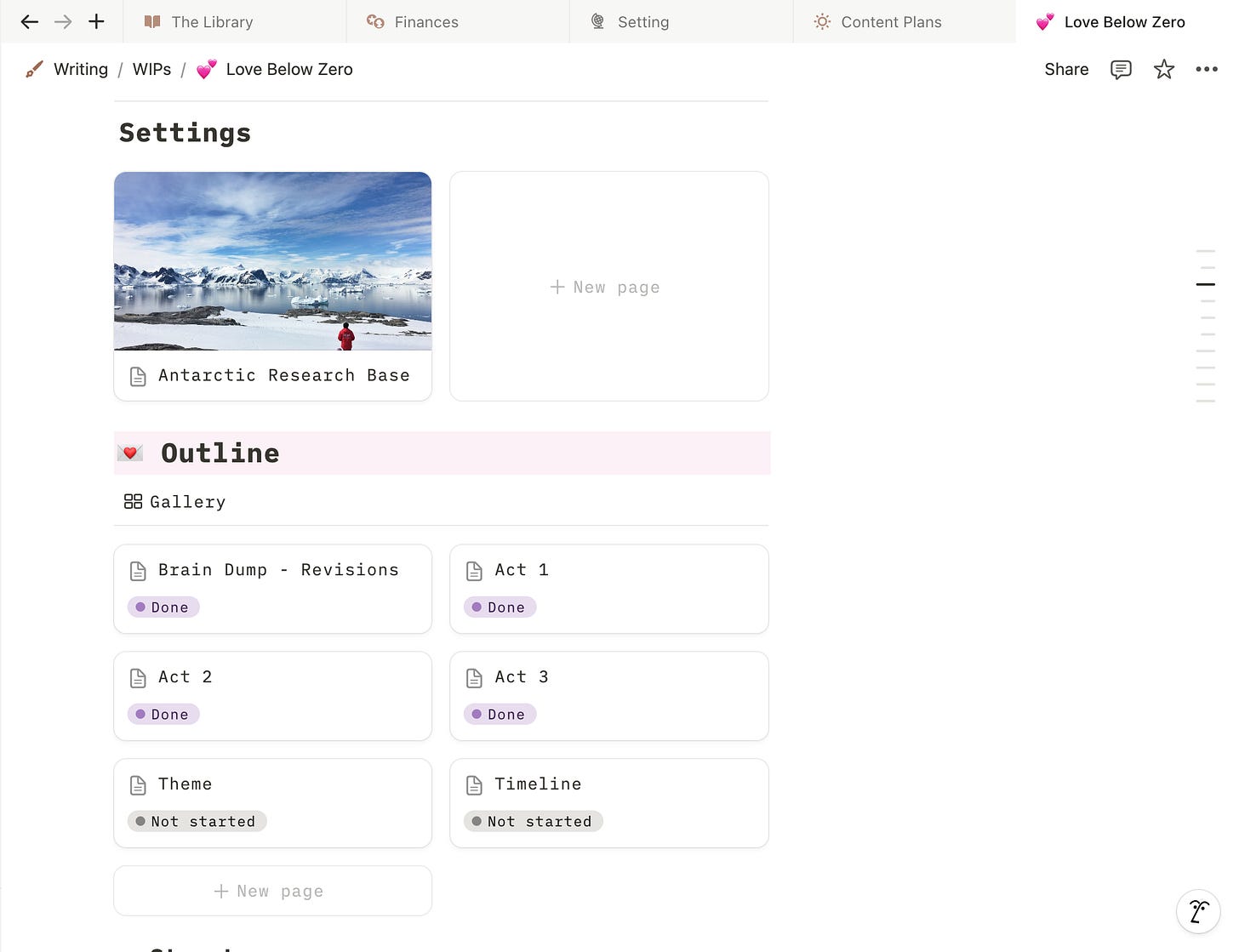Open the assistant button in the corner

pyautogui.click(x=1198, y=911)
